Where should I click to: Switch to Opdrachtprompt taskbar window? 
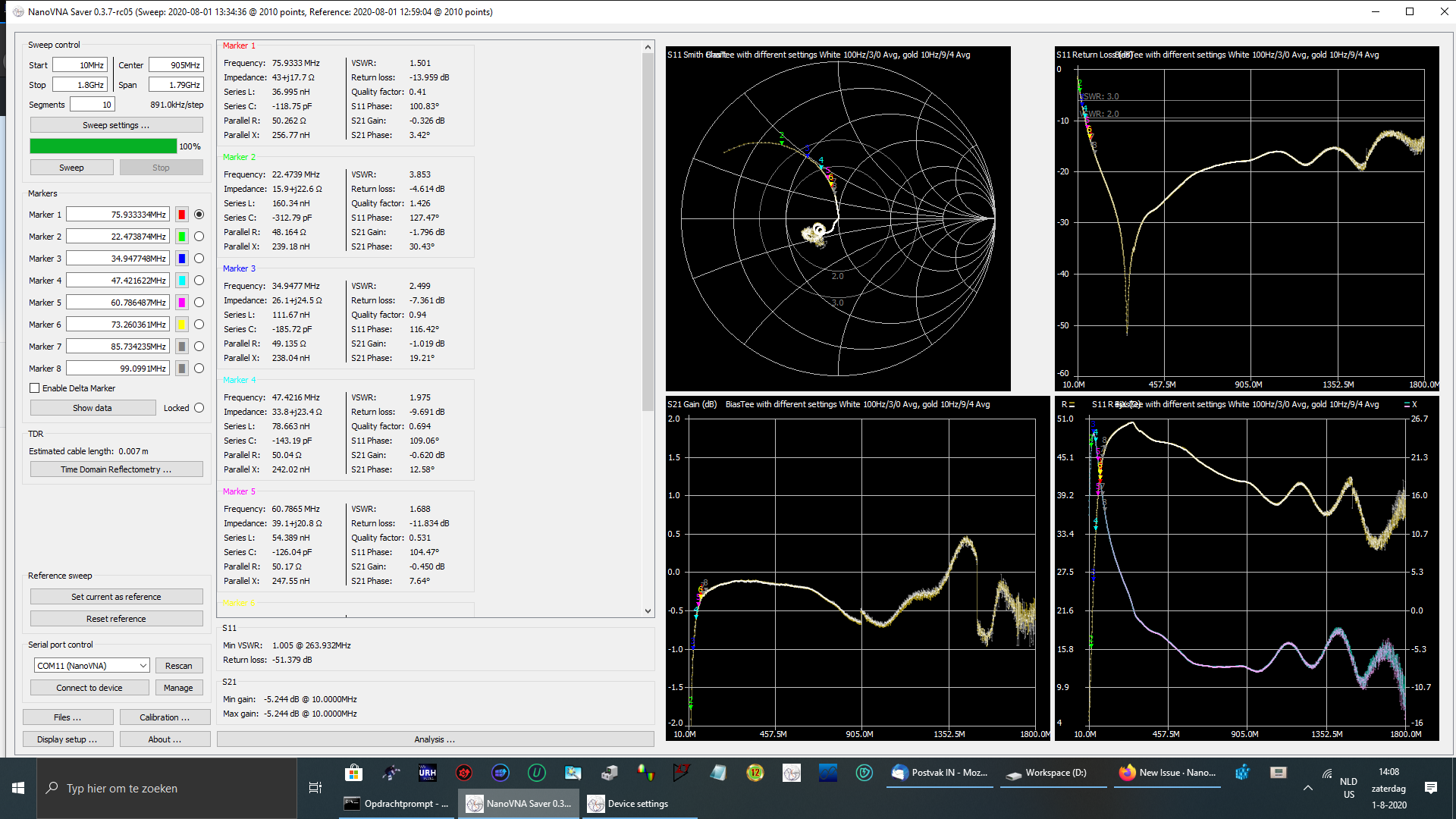pos(397,804)
